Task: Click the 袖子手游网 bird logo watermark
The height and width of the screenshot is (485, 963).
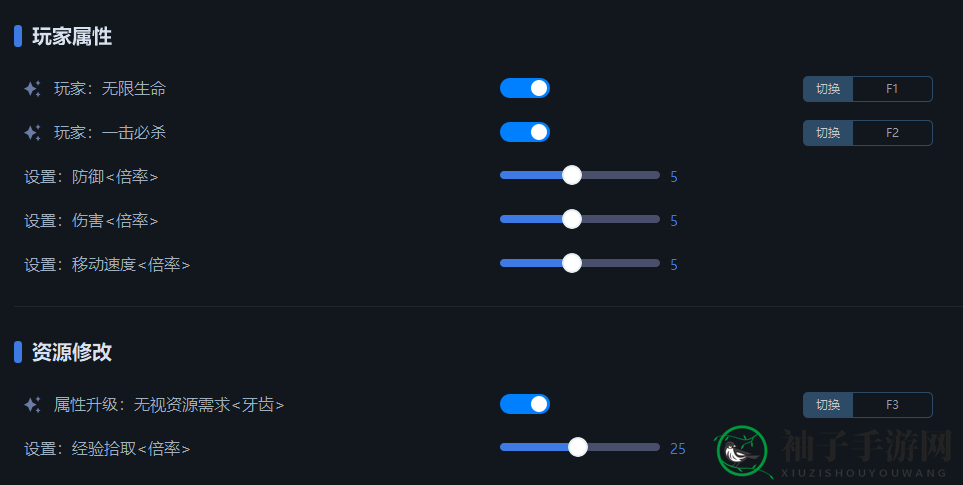Action: 742,452
